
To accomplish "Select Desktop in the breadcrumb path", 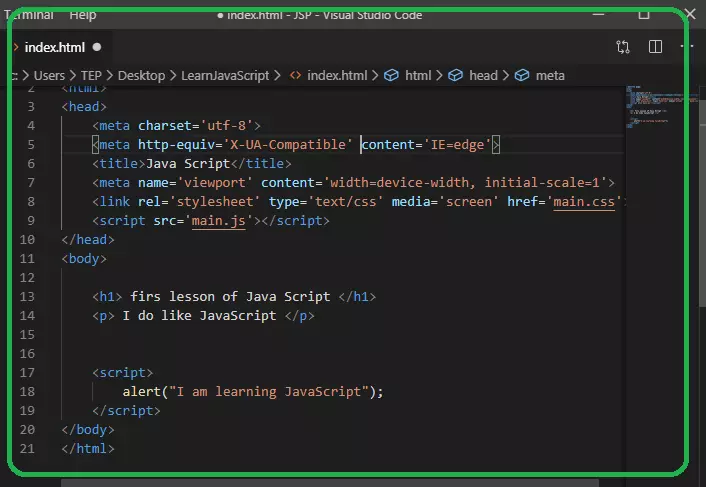I will [141, 76].
